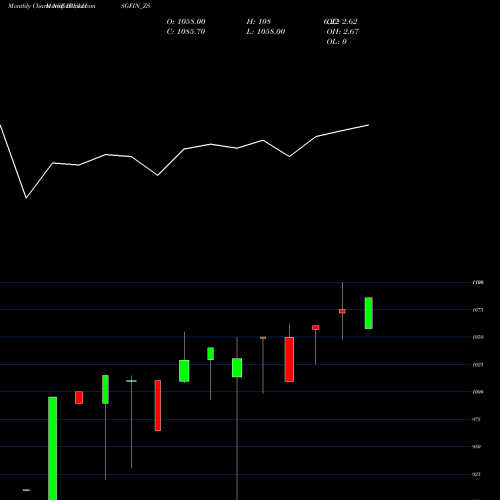
Task: Click the 1025 price axis label
Action: [x=478, y=365]
